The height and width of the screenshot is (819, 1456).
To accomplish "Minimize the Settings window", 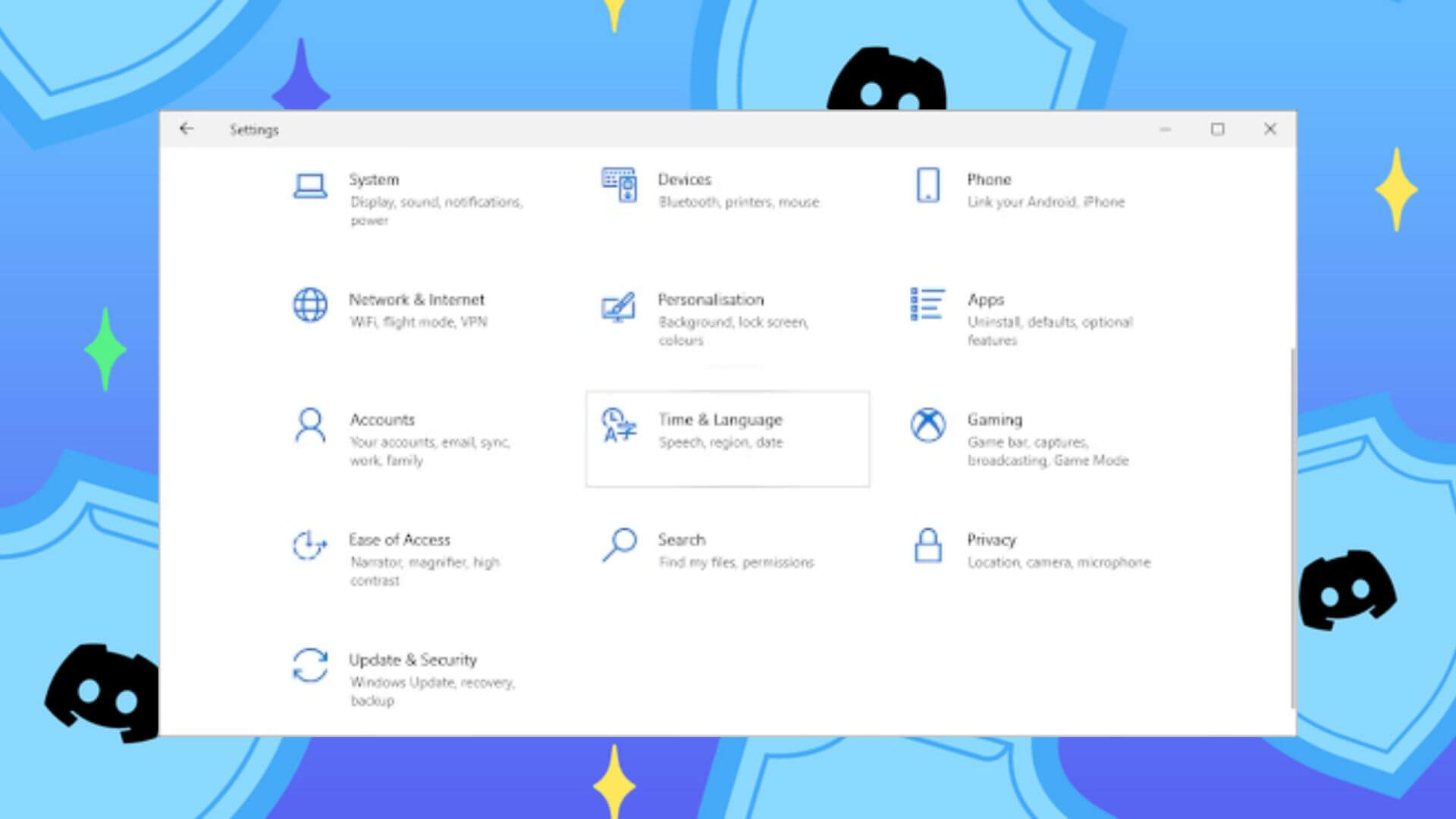I will coord(1165,129).
